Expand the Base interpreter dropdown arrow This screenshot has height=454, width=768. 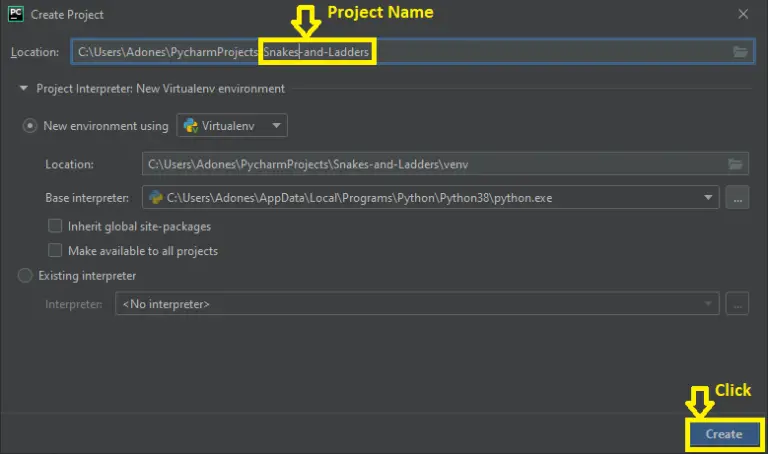tap(708, 198)
